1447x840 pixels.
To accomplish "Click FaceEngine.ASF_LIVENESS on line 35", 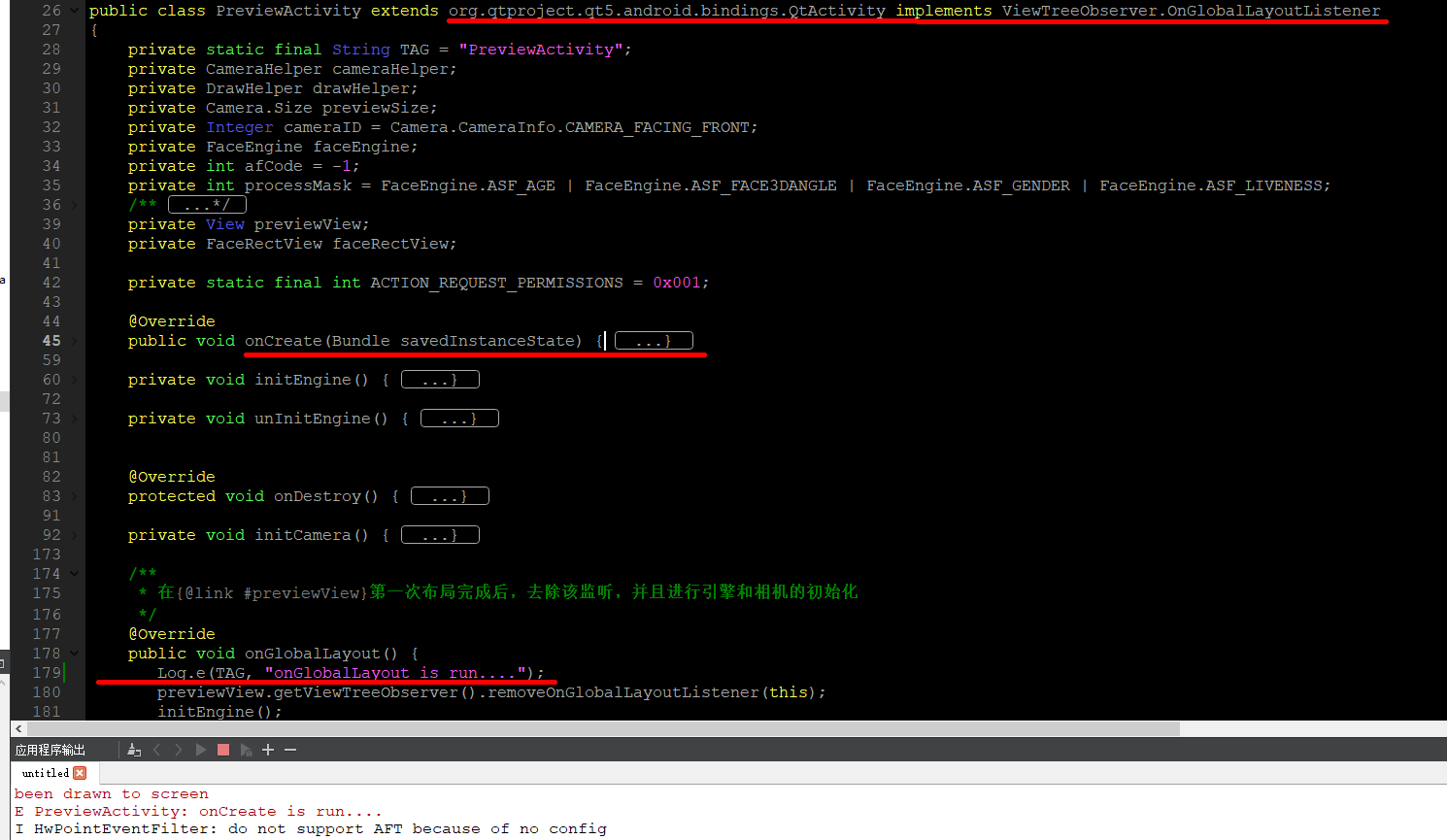I will coord(1210,185).
